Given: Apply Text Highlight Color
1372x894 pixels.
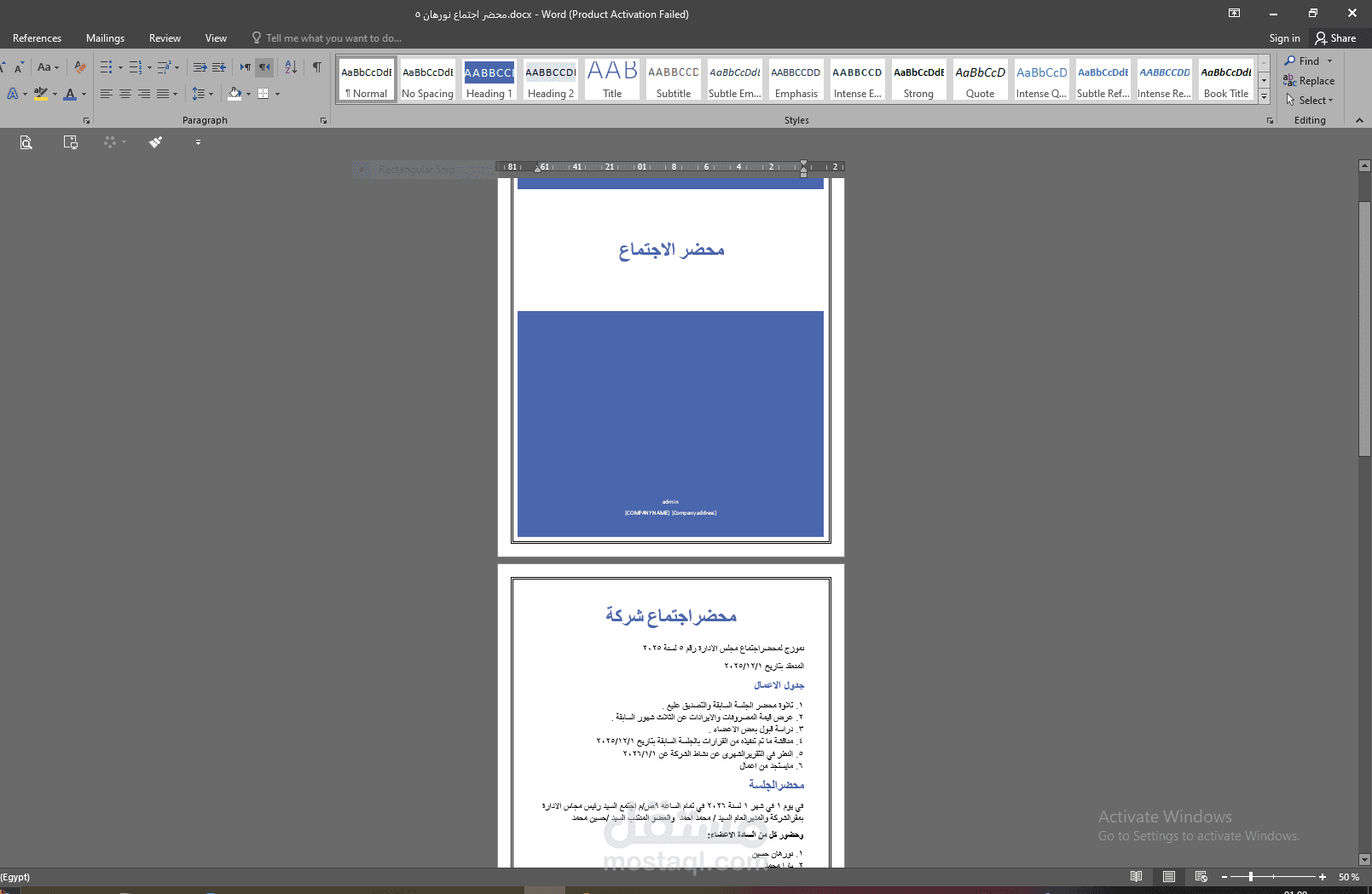Looking at the screenshot, I should 38,94.
